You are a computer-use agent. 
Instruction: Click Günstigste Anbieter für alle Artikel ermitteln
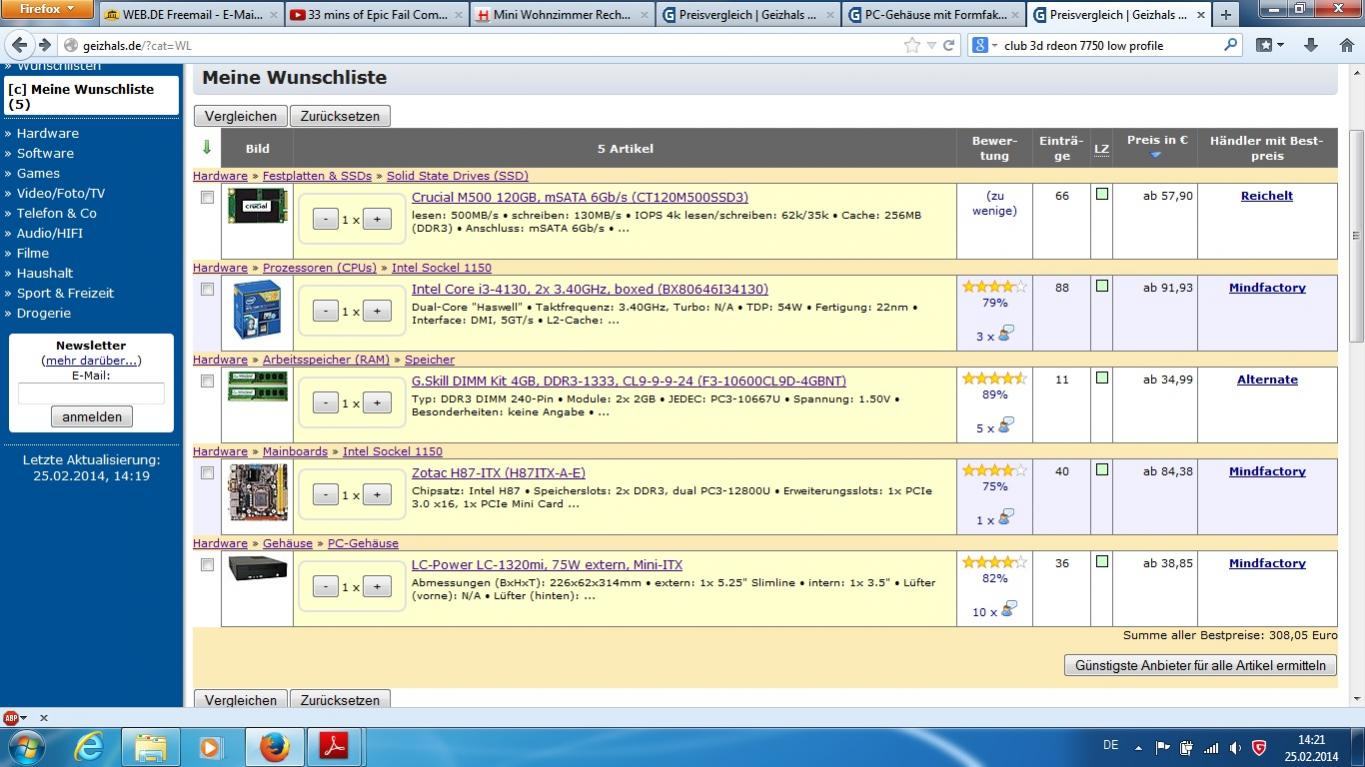point(1200,665)
